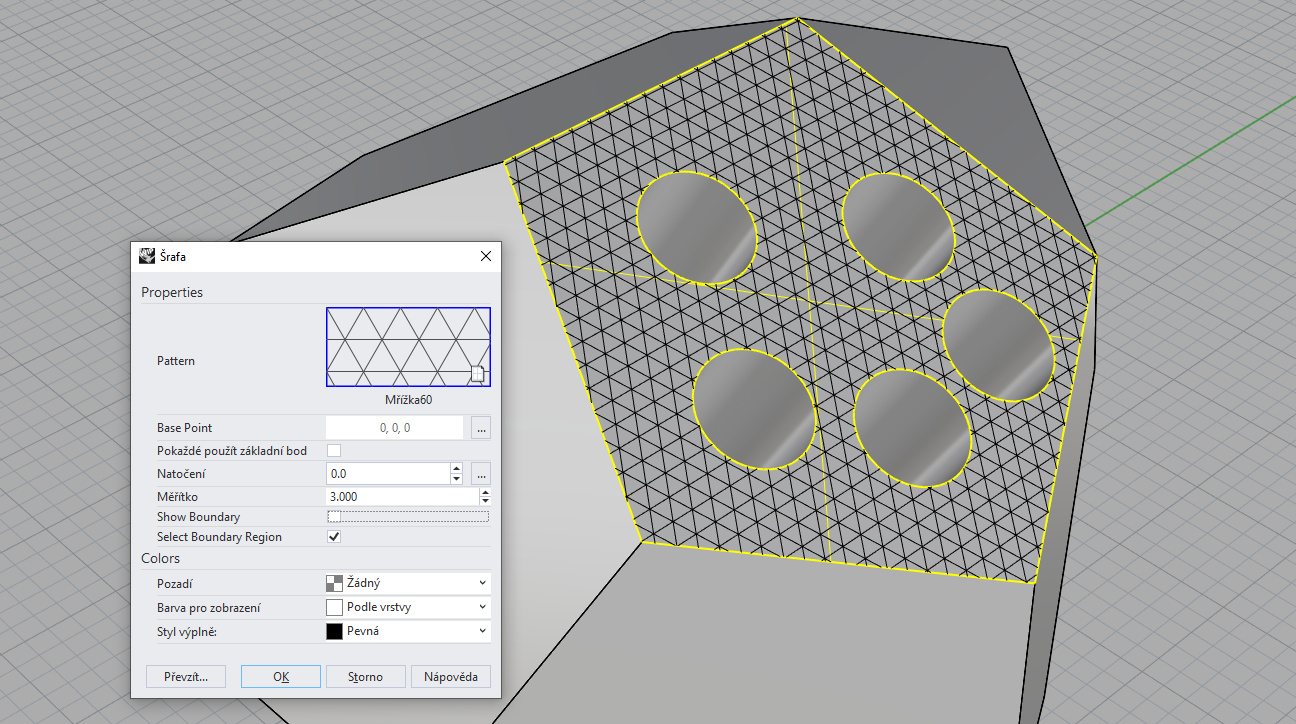The width and height of the screenshot is (1296, 724).
Task: Click the black swatch in Styl výplně
Action: [x=334, y=631]
